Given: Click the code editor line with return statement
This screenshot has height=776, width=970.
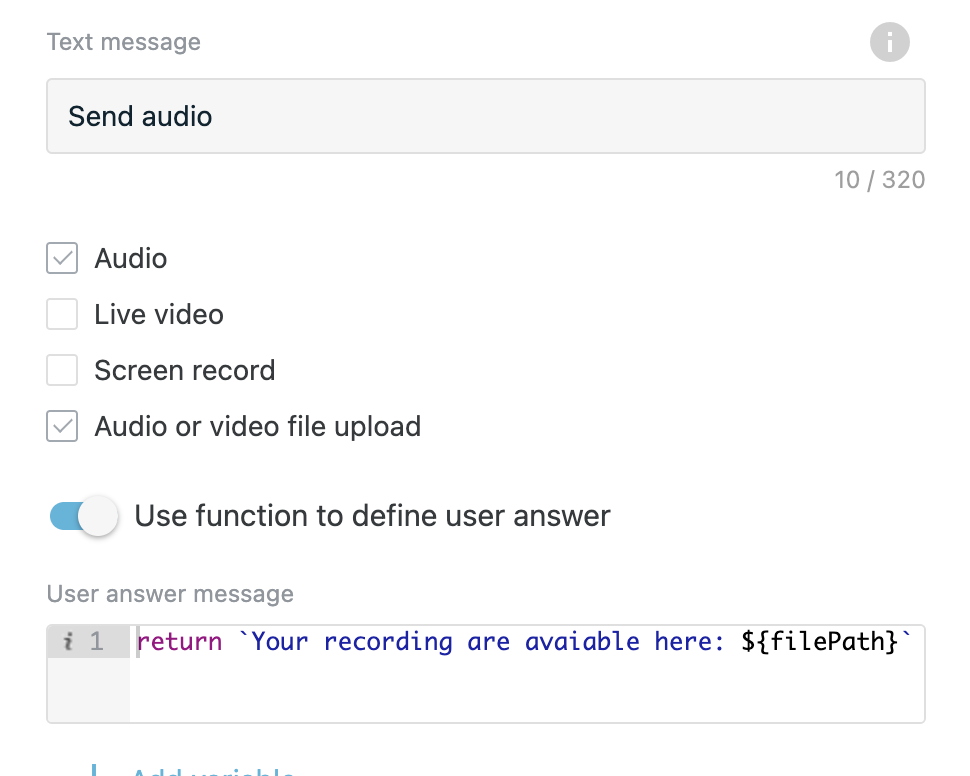Looking at the screenshot, I should tap(525, 641).
